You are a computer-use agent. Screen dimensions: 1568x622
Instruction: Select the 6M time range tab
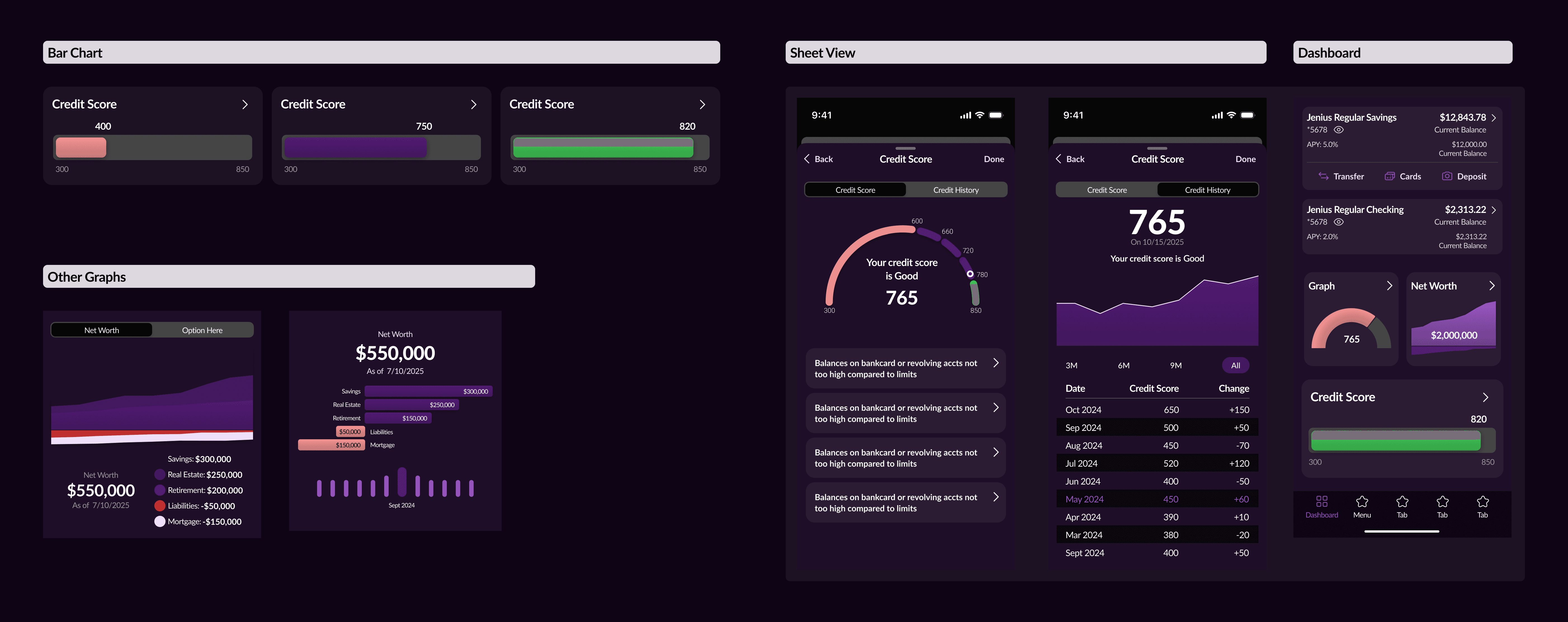tap(1124, 366)
